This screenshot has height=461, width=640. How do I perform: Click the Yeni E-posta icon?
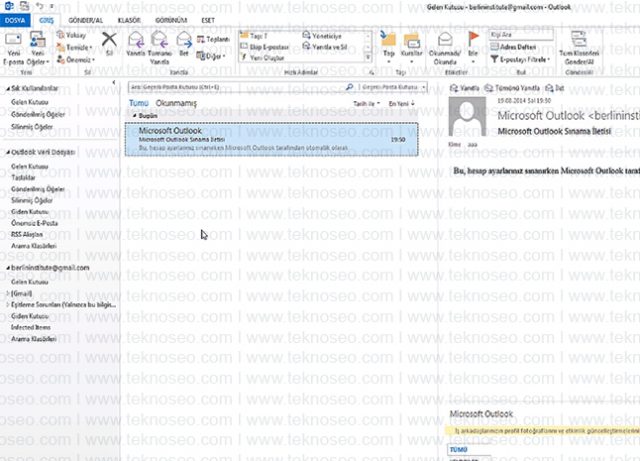[13, 49]
